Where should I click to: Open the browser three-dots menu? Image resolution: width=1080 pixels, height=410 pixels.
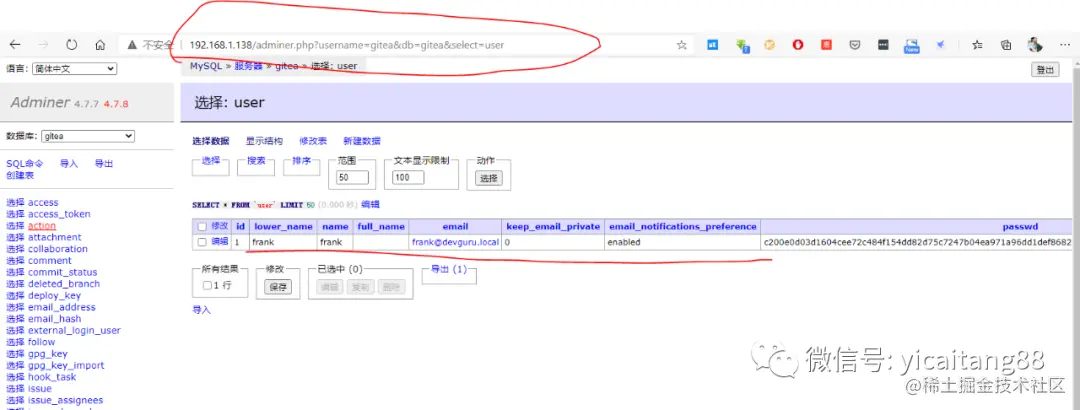coord(1063,45)
